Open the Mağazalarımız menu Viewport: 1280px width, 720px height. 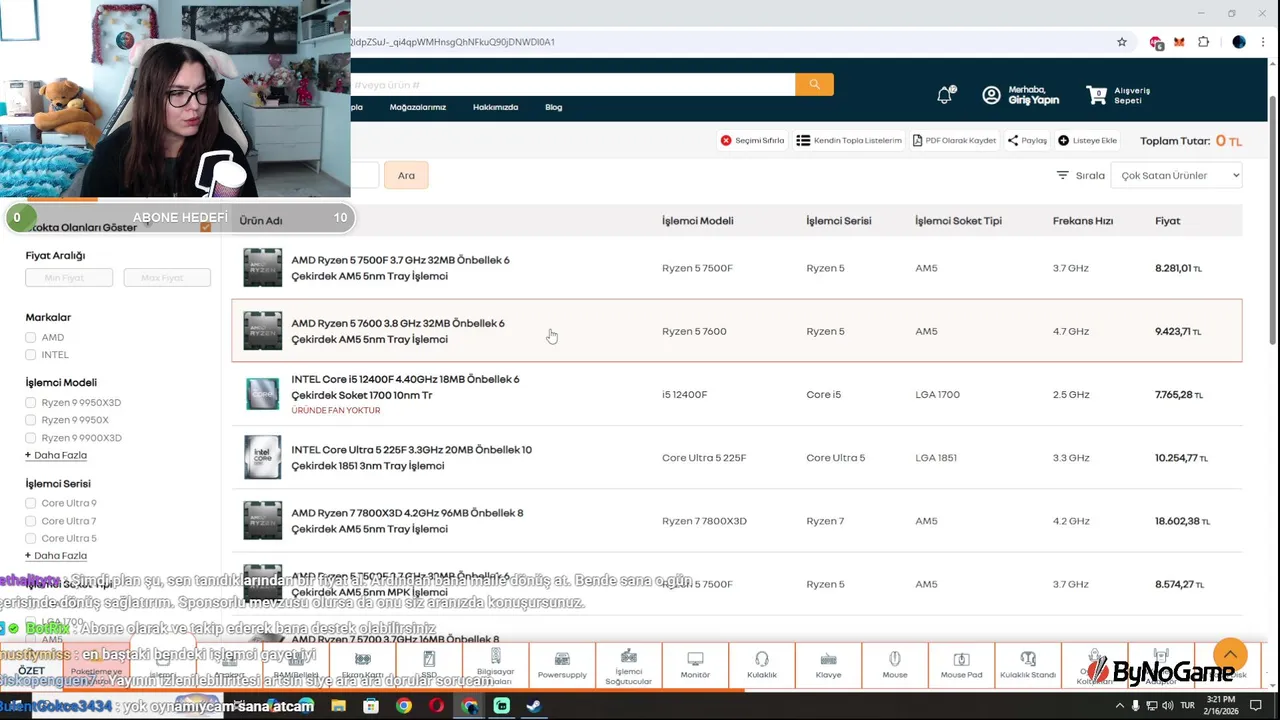[x=418, y=107]
